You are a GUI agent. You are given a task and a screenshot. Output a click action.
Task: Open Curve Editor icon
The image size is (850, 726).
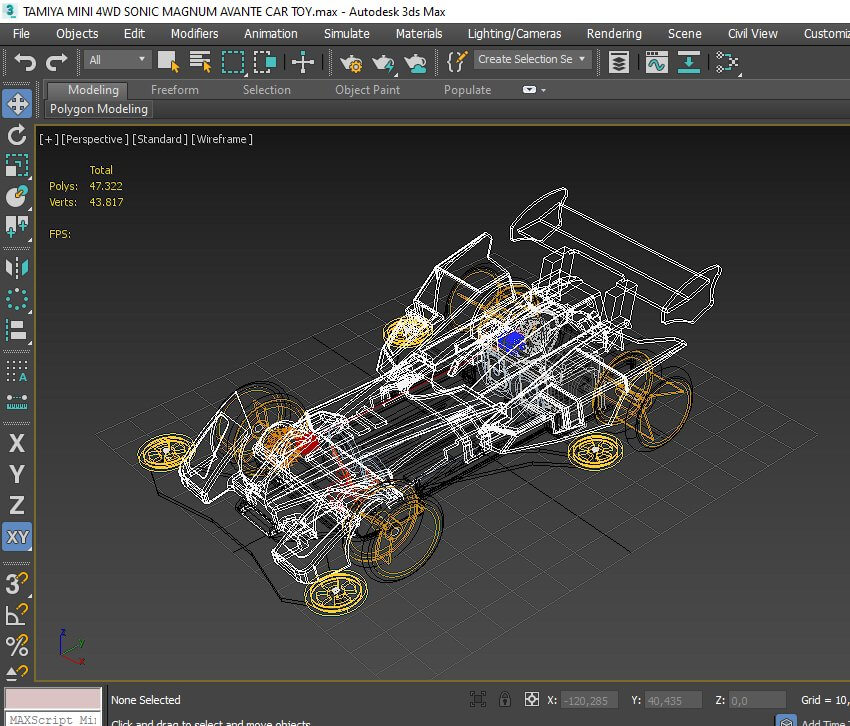click(x=656, y=62)
